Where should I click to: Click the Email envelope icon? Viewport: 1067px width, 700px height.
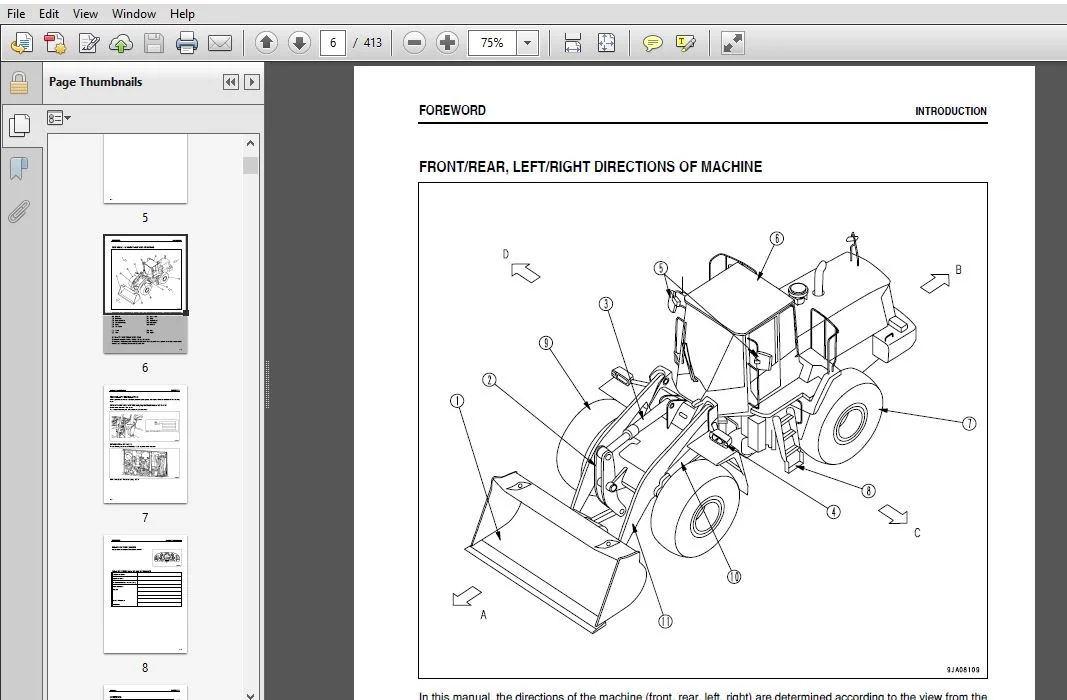pyautogui.click(x=220, y=43)
